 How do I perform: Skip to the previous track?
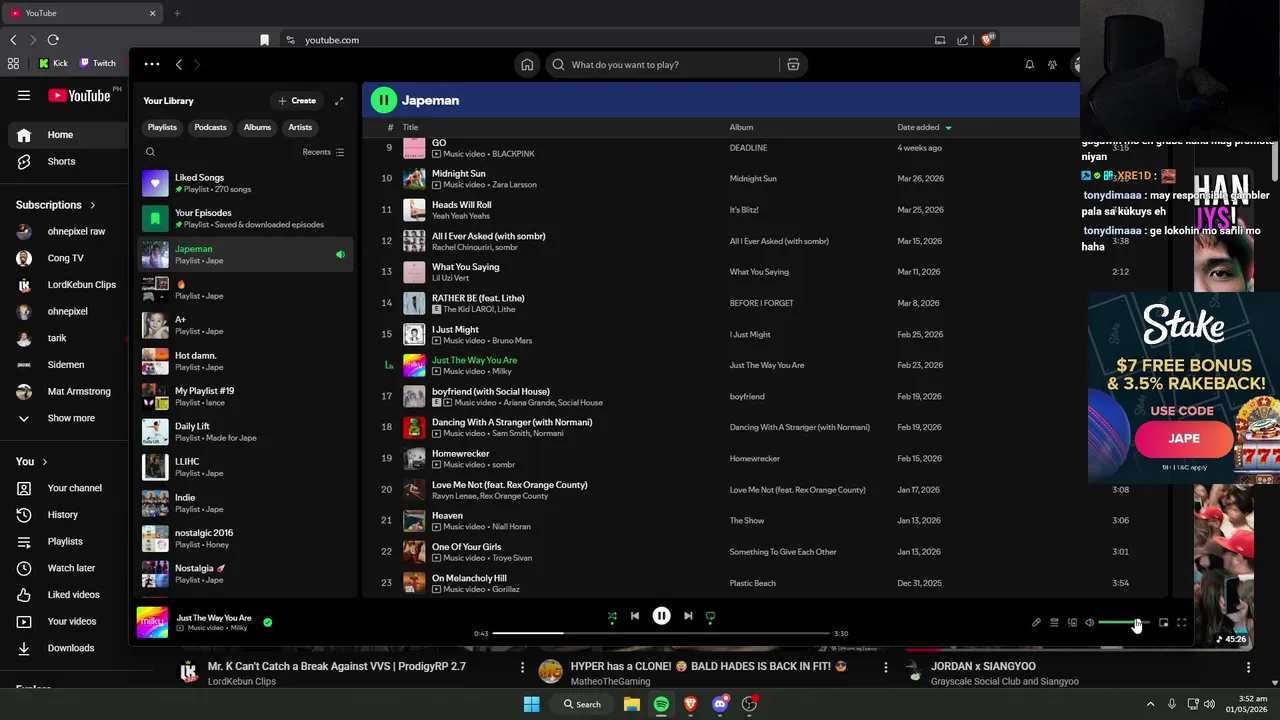tap(634, 616)
